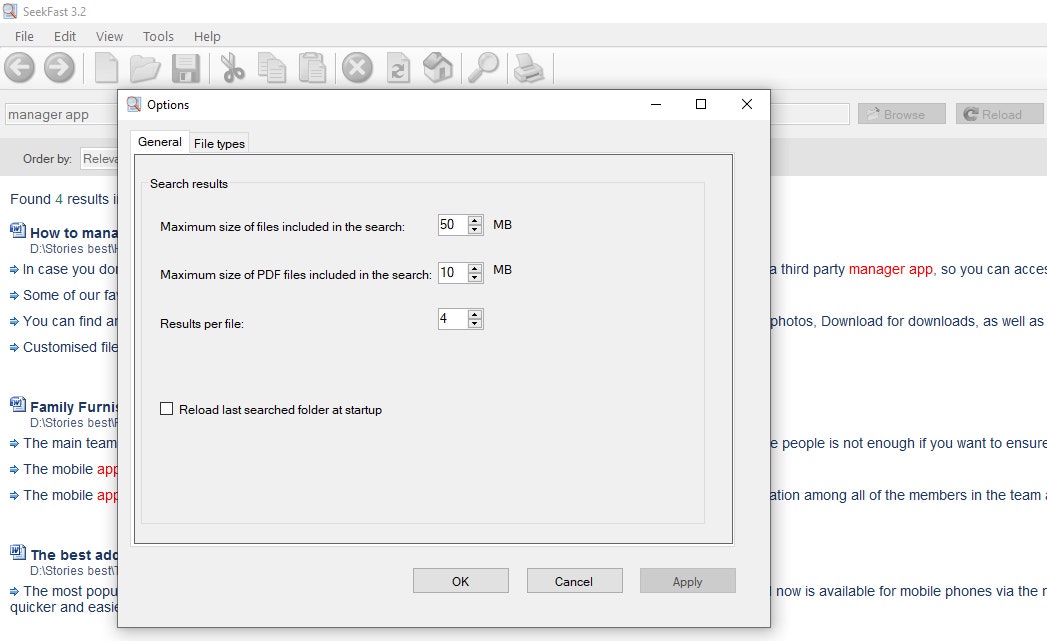Click the Save floppy disk icon
The width and height of the screenshot is (1047, 641).
186,67
